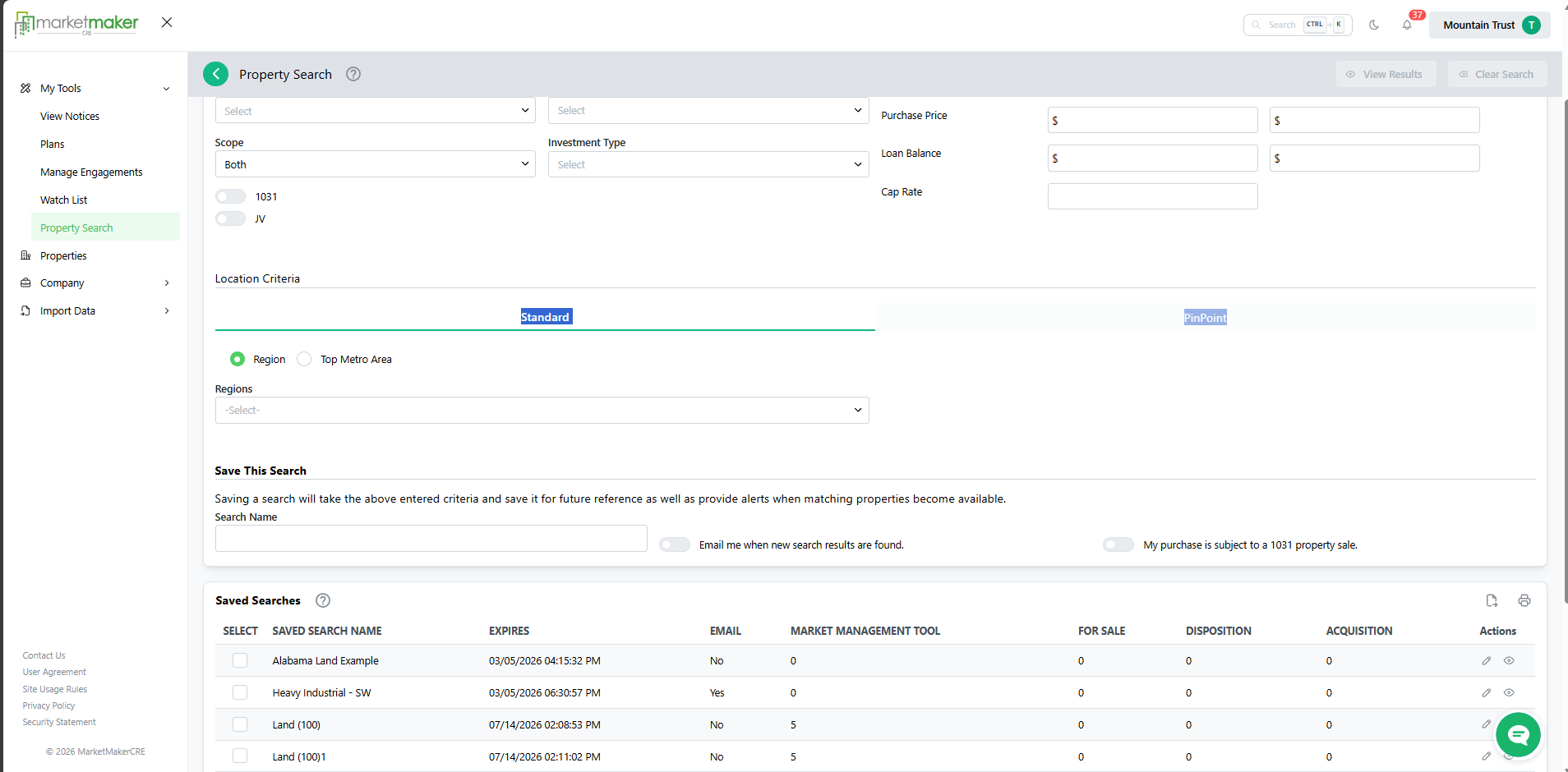
Task: Print the saved searches list
Action: click(1524, 600)
